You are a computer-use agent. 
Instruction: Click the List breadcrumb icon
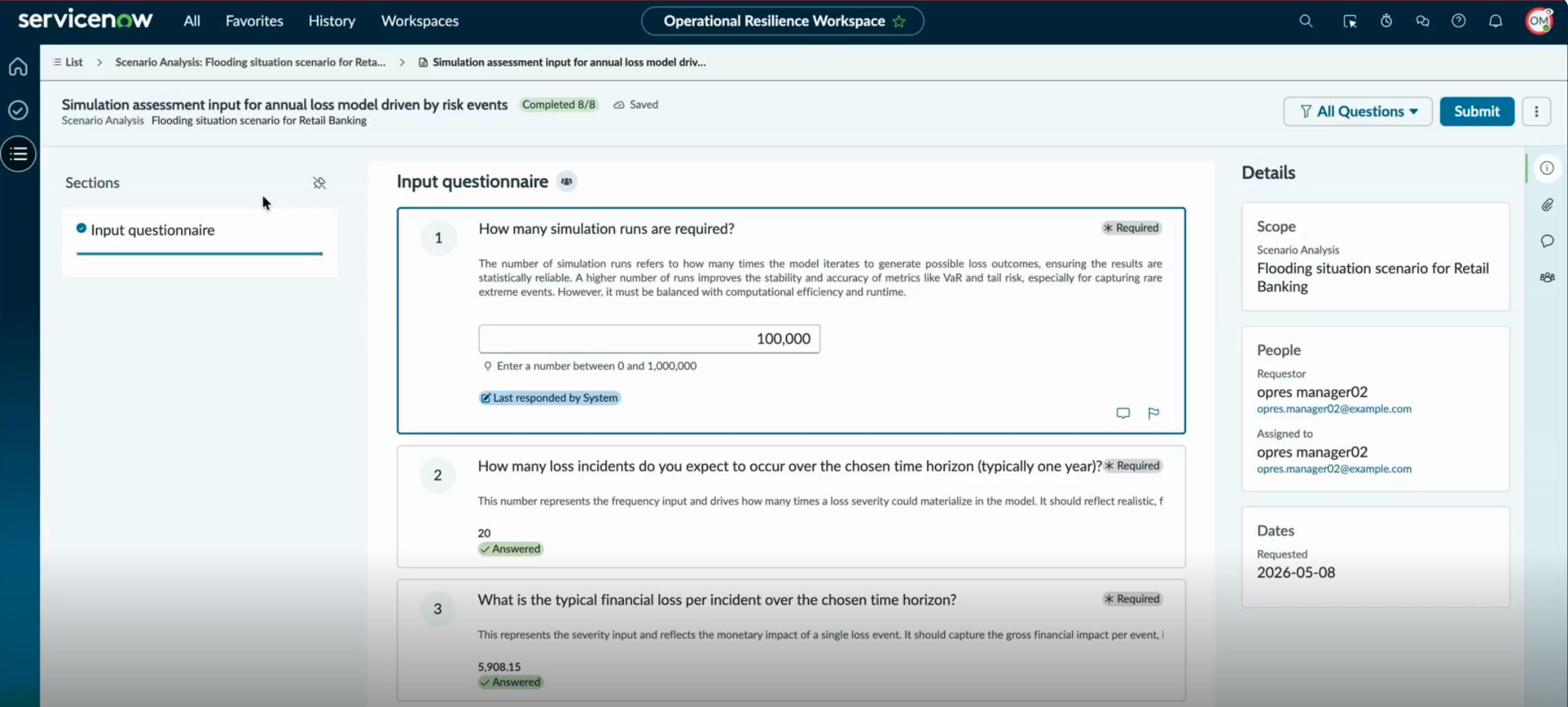(x=57, y=62)
